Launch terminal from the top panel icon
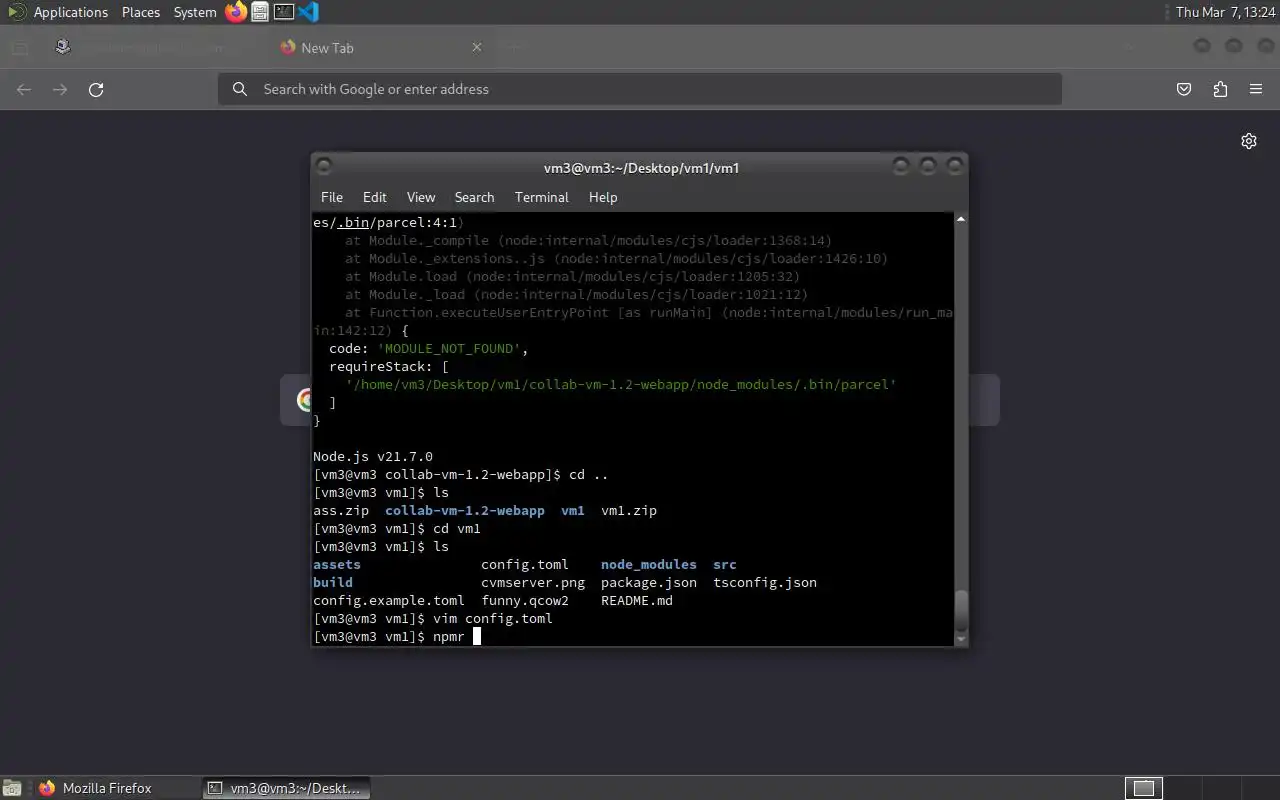1280x800 pixels. [x=284, y=12]
